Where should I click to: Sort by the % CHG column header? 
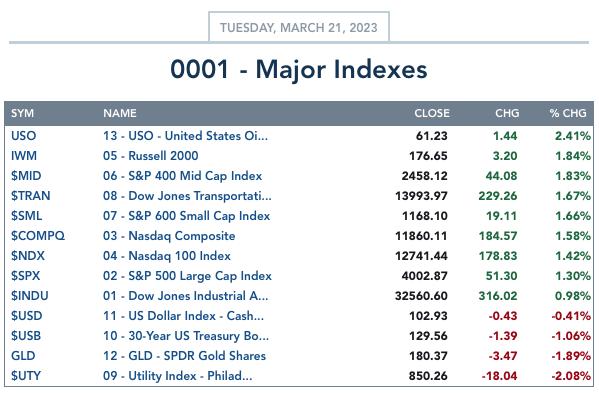click(568, 113)
